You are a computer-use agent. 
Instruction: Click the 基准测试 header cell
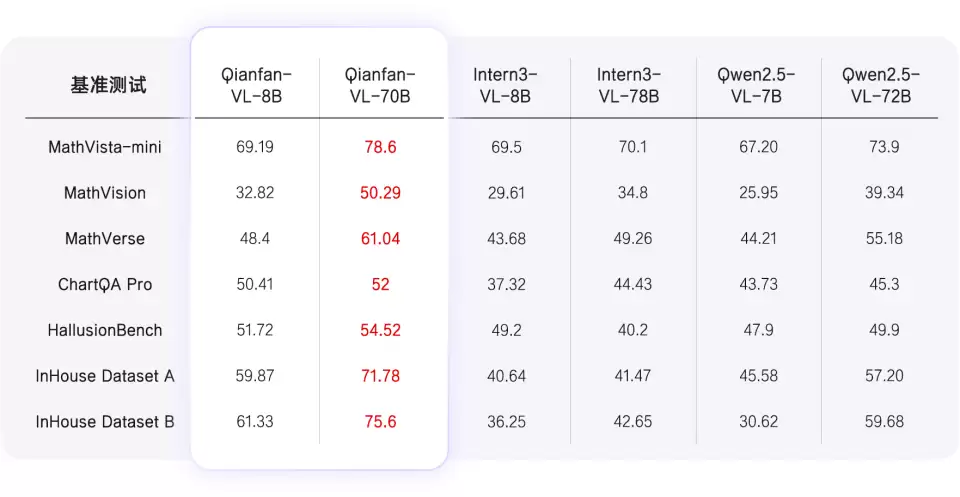[108, 85]
